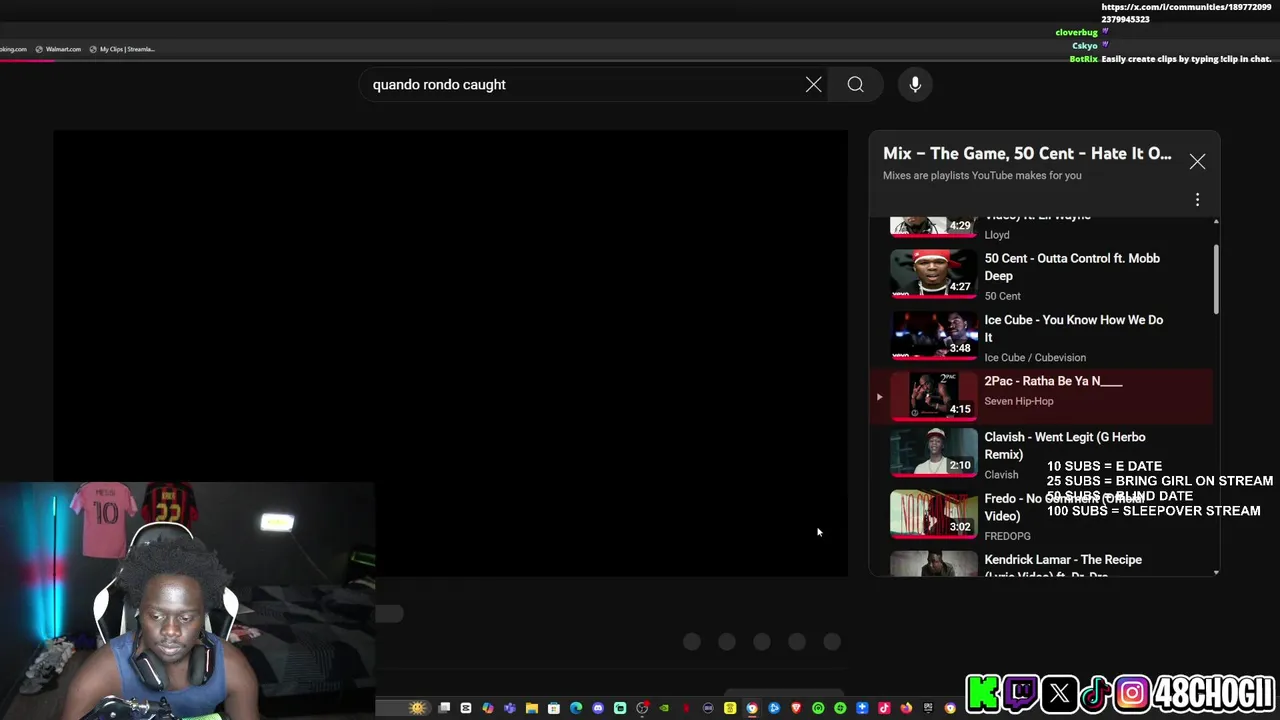Start voice search with microphone icon
This screenshot has height=720, width=1280.
915,85
